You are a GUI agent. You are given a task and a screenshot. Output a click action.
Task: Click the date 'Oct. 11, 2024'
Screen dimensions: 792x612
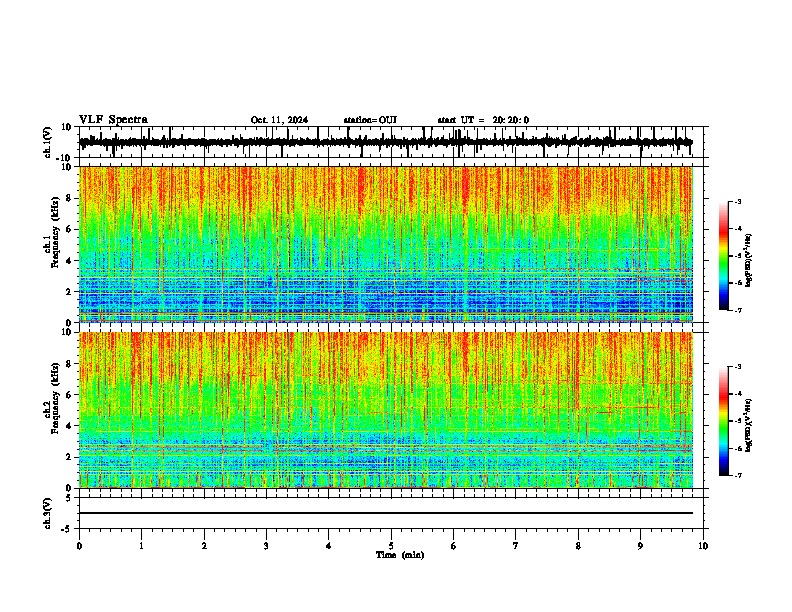(x=279, y=120)
